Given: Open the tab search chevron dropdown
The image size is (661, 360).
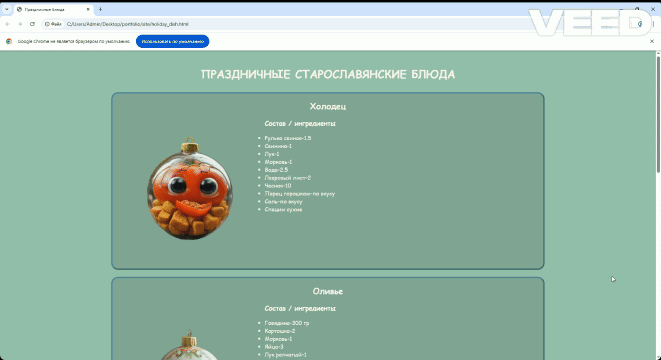Looking at the screenshot, I should (6, 9).
